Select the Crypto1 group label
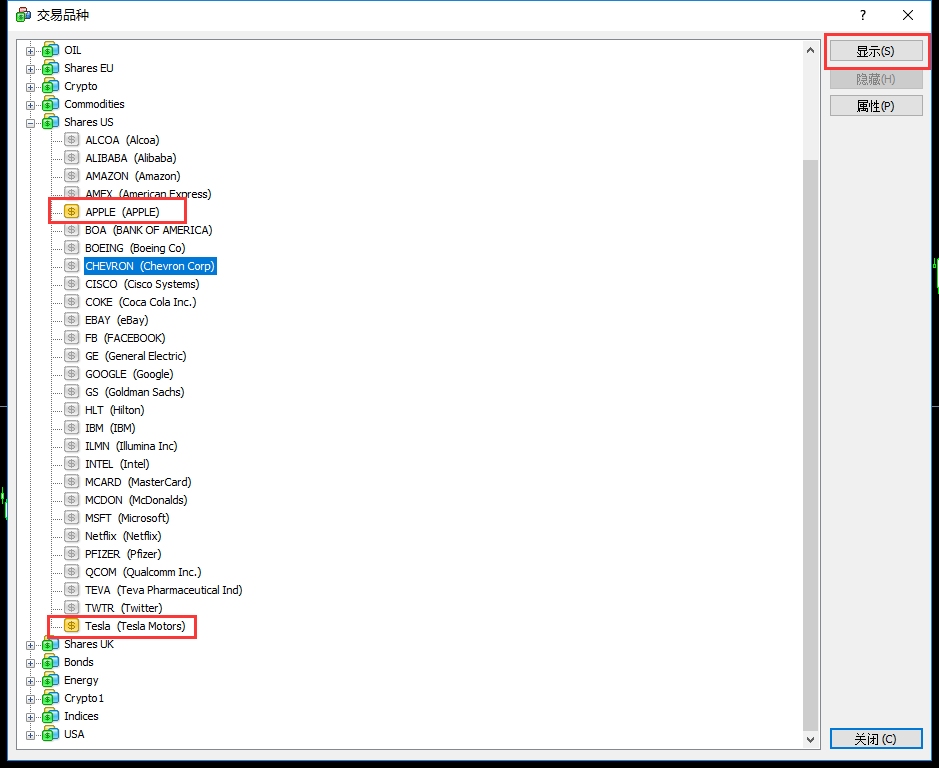This screenshot has width=939, height=768. (x=84, y=698)
